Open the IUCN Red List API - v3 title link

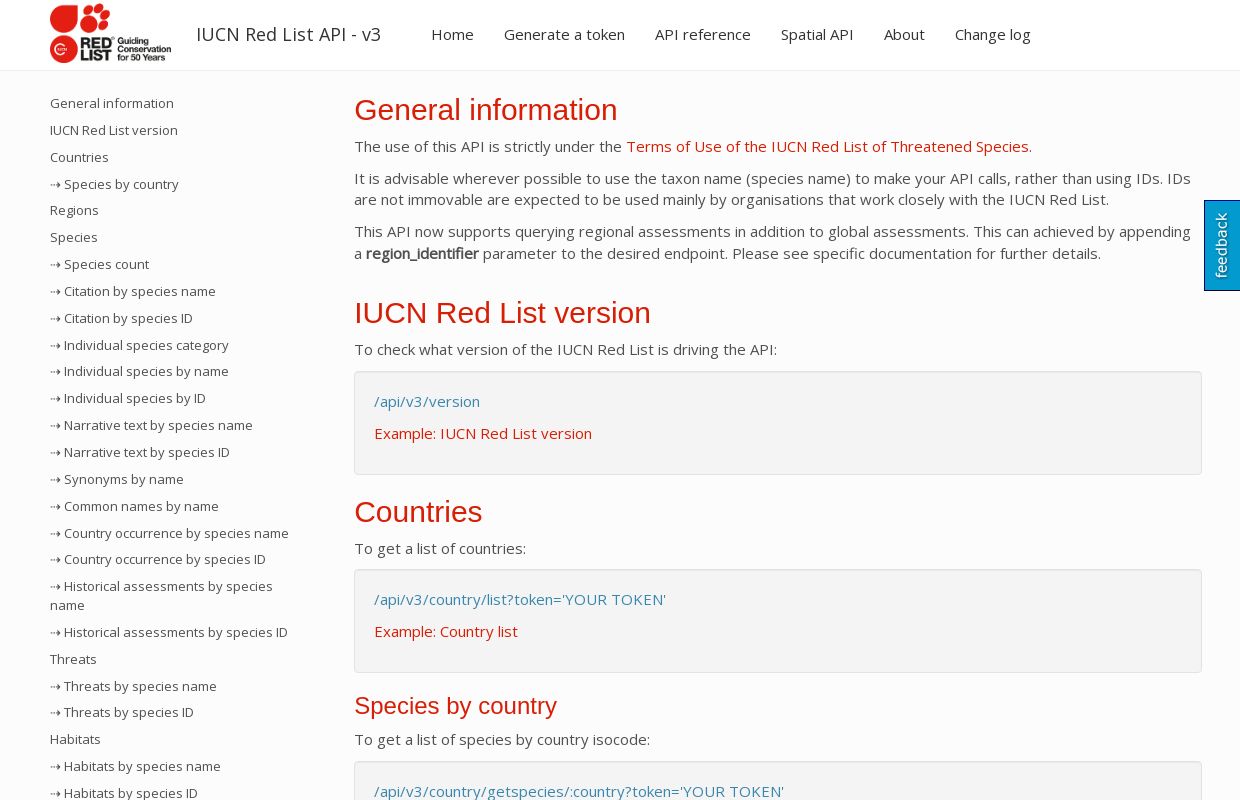pyautogui.click(x=288, y=35)
